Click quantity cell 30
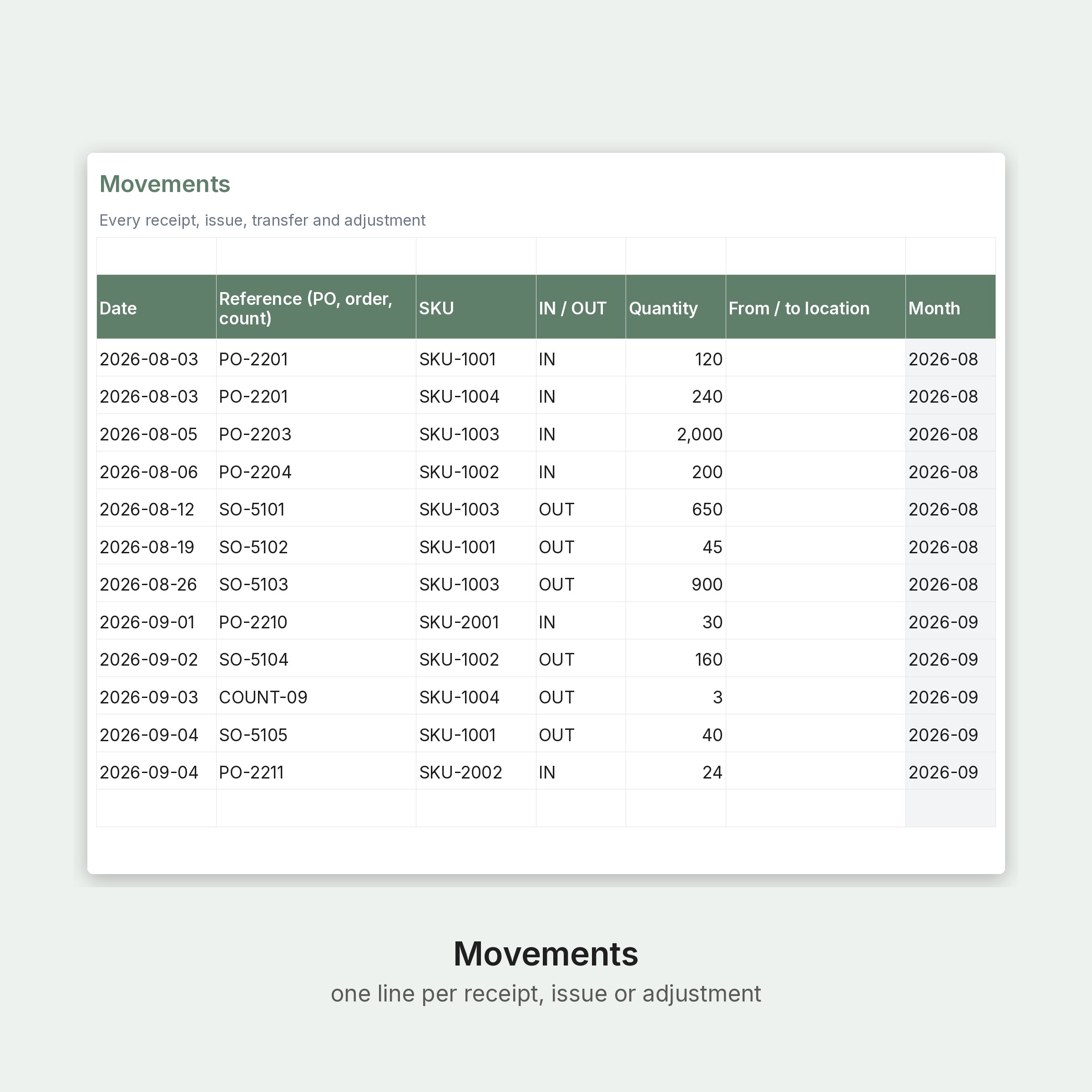 point(675,621)
